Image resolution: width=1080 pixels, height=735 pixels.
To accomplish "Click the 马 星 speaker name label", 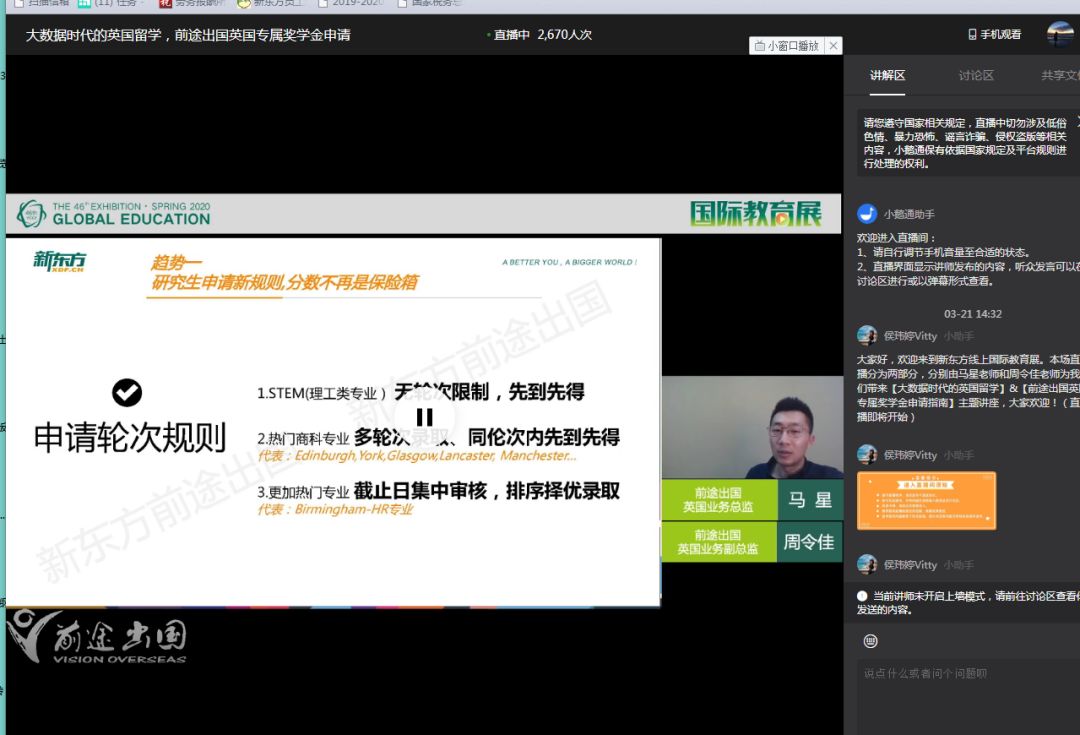I will pos(810,500).
